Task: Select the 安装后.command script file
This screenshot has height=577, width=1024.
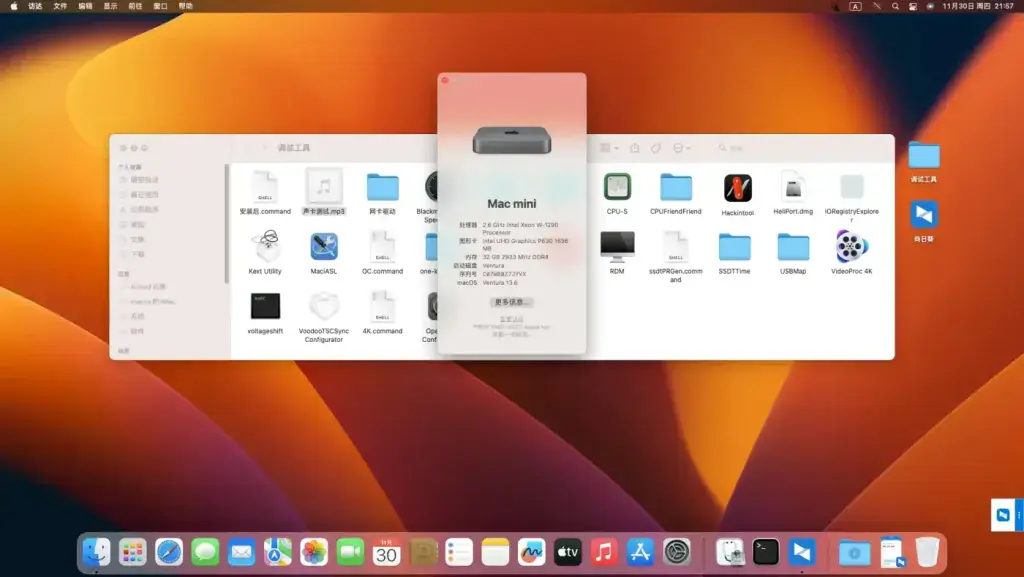Action: coord(265,187)
